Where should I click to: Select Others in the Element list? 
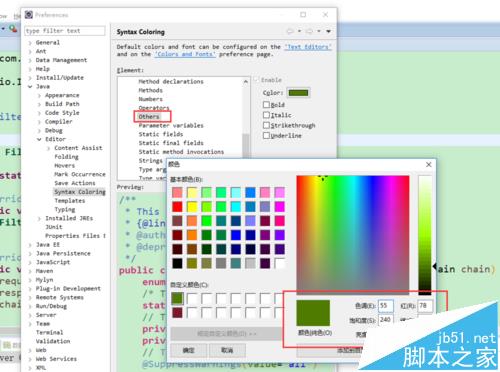tap(149, 117)
